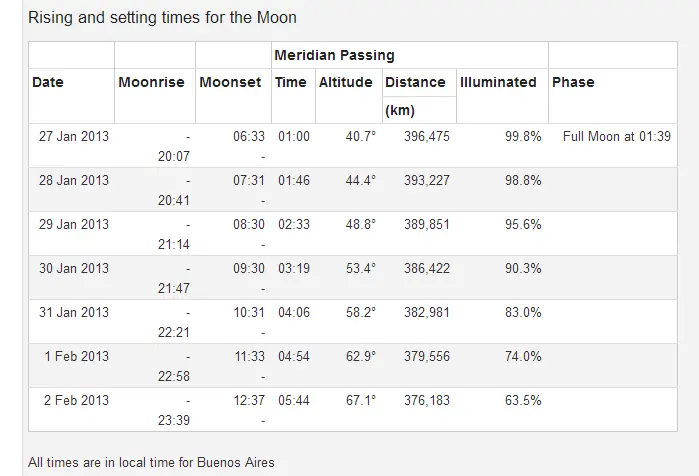Viewport: 699px width, 476px height.
Task: Click moonrise time 21:14
Action: pyautogui.click(x=174, y=244)
